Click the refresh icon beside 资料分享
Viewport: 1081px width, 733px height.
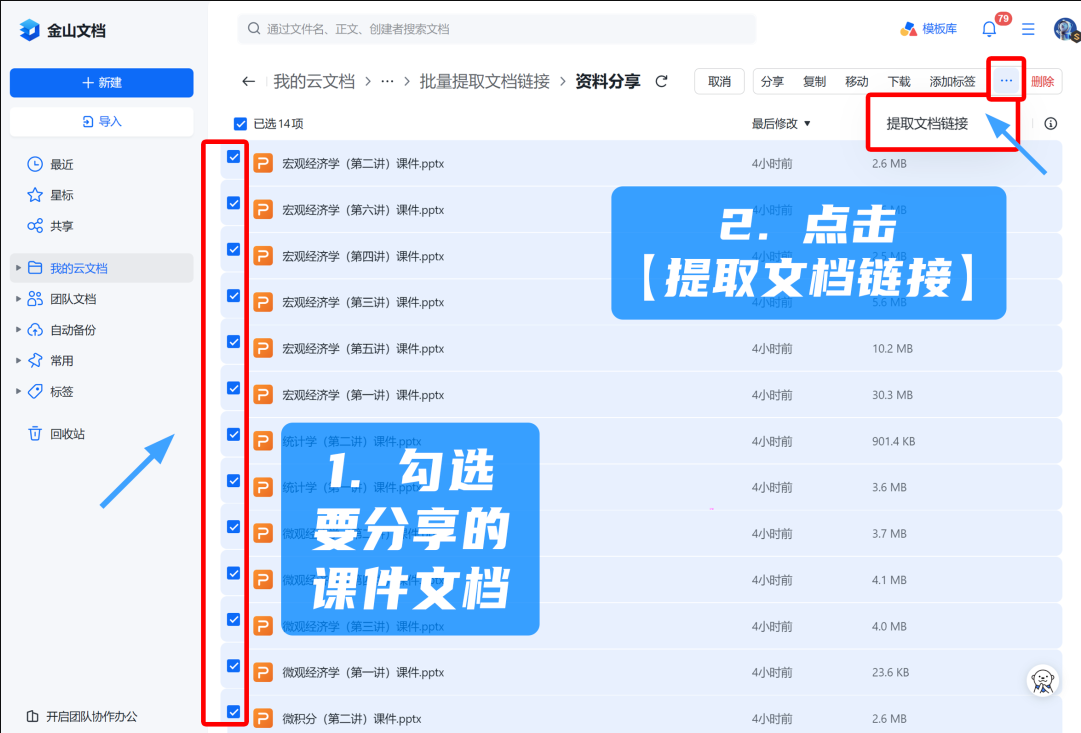tap(661, 82)
